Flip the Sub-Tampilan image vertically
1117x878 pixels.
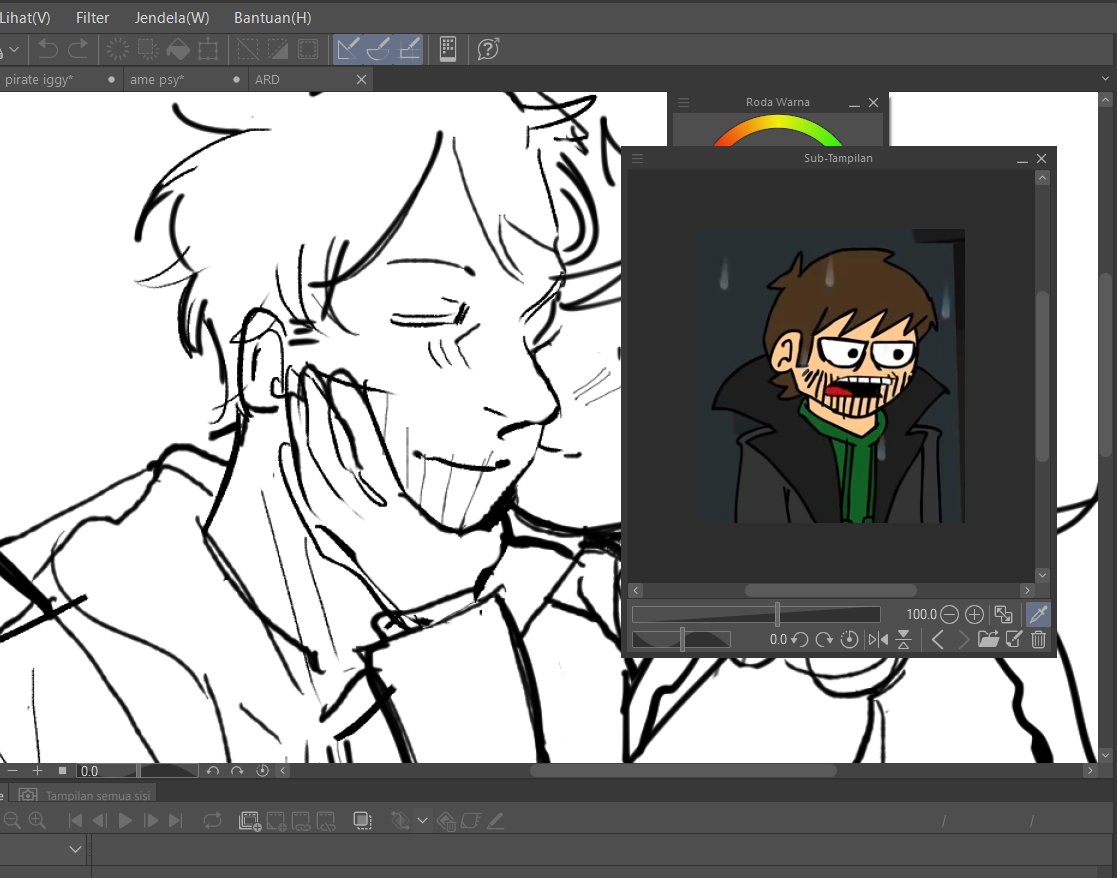pos(903,639)
